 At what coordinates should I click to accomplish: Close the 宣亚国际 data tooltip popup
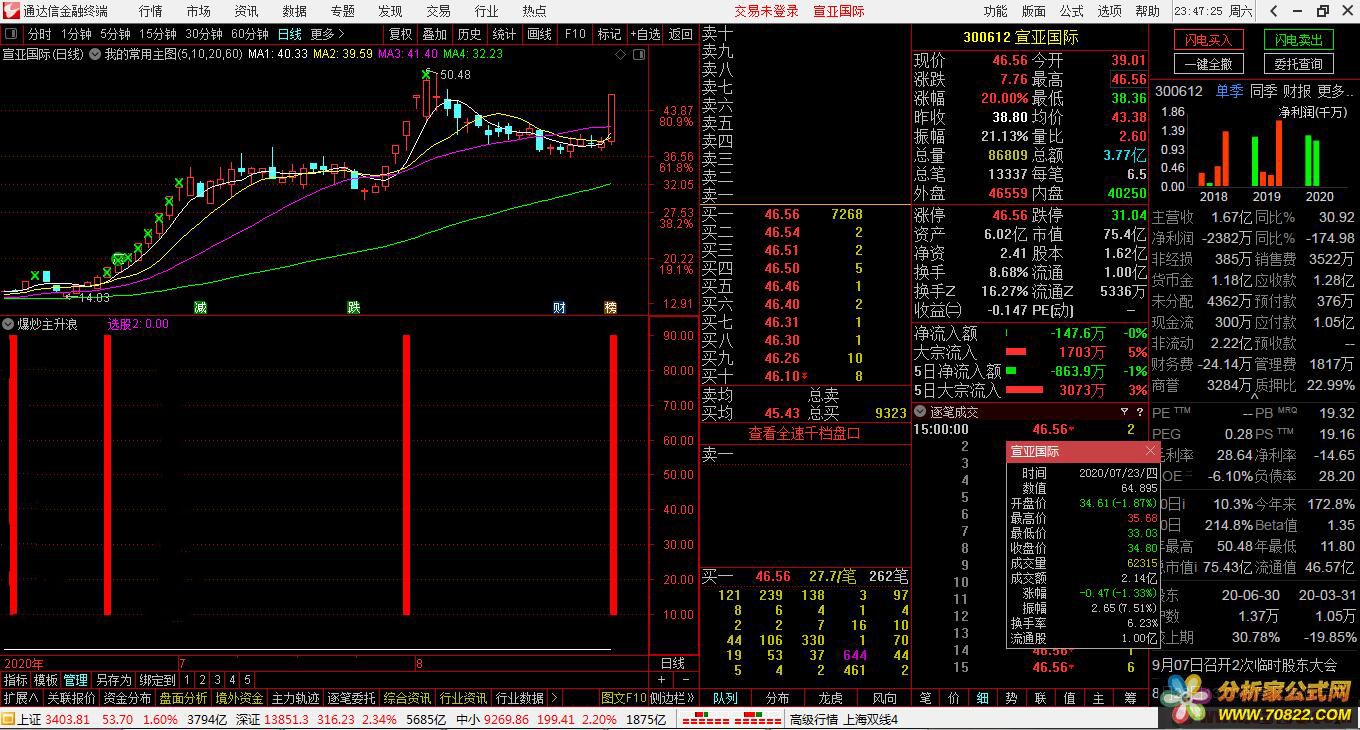coord(1150,451)
